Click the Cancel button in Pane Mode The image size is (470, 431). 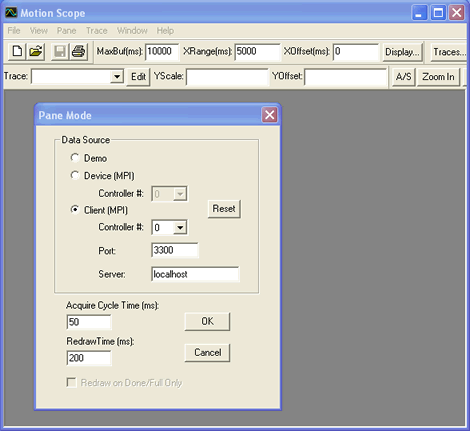[x=207, y=353]
